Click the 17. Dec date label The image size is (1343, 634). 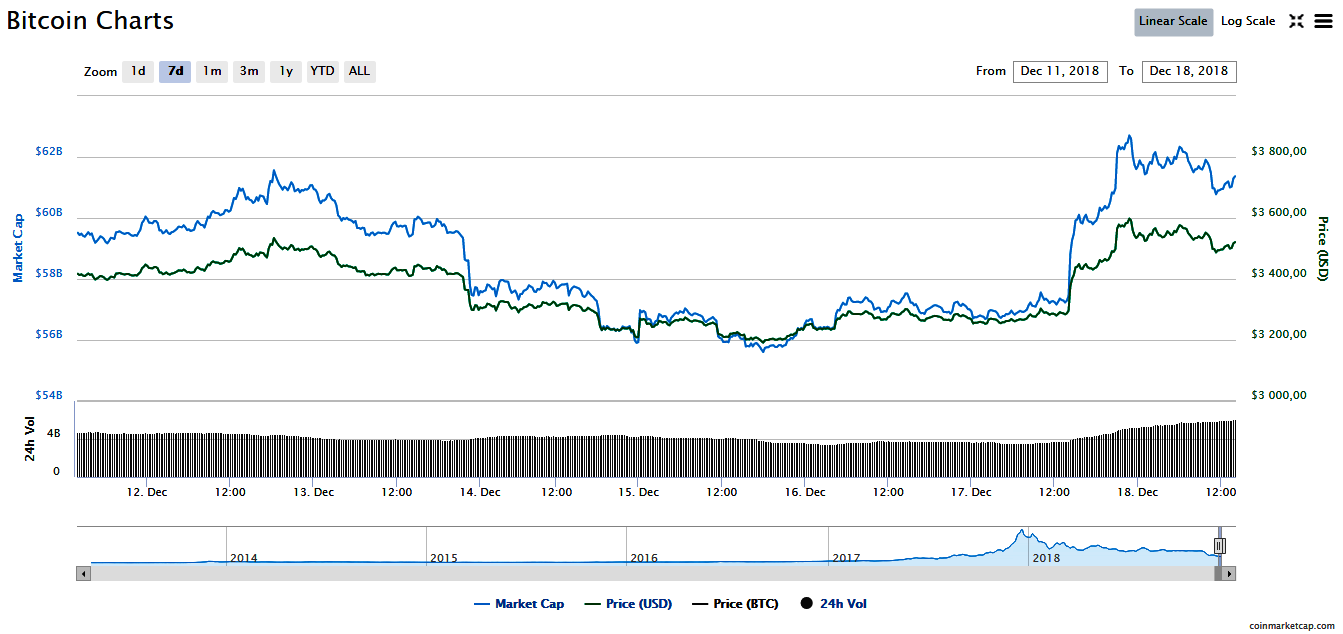pyautogui.click(x=971, y=492)
